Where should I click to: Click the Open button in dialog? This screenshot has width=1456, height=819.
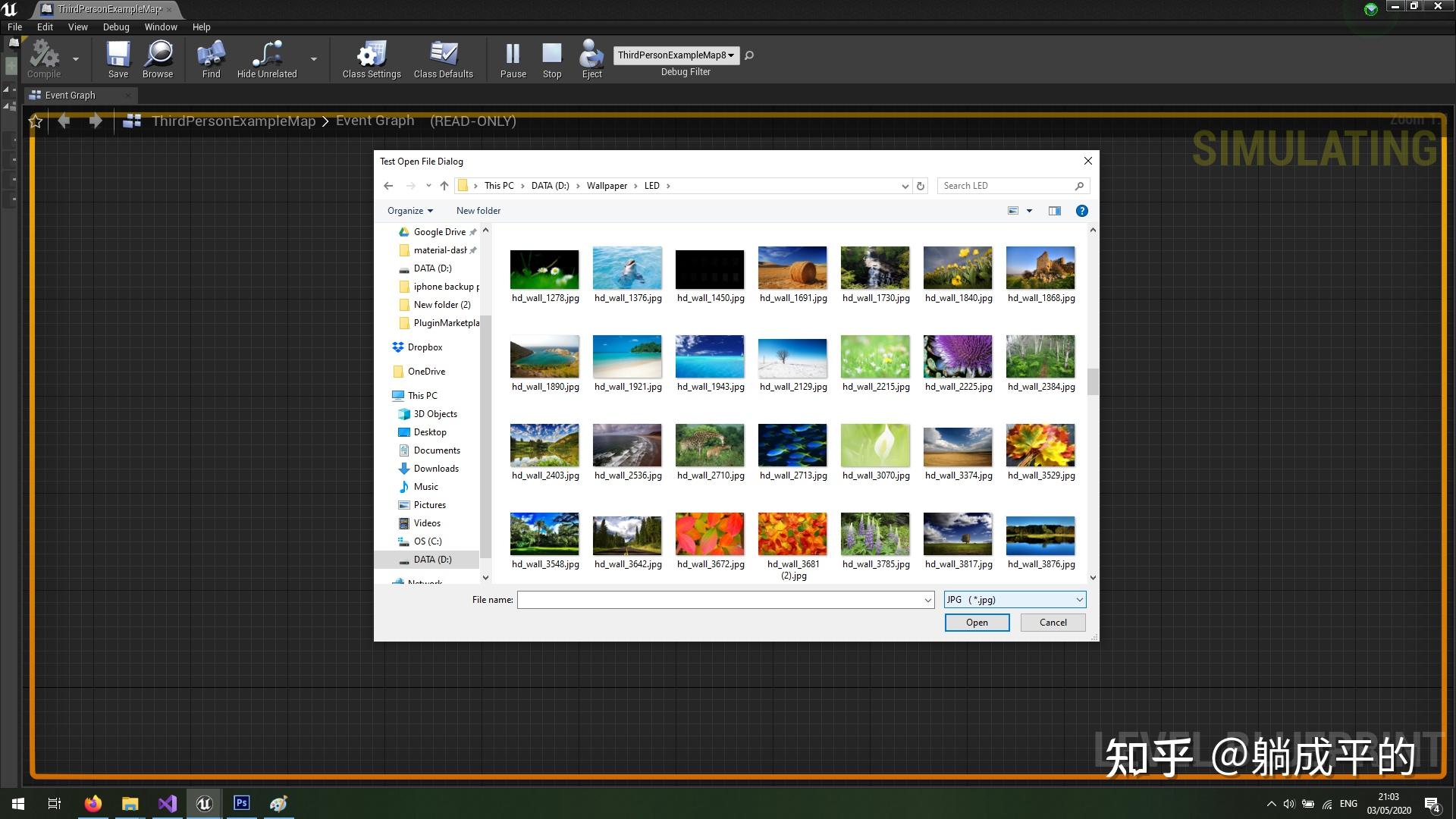pos(977,623)
